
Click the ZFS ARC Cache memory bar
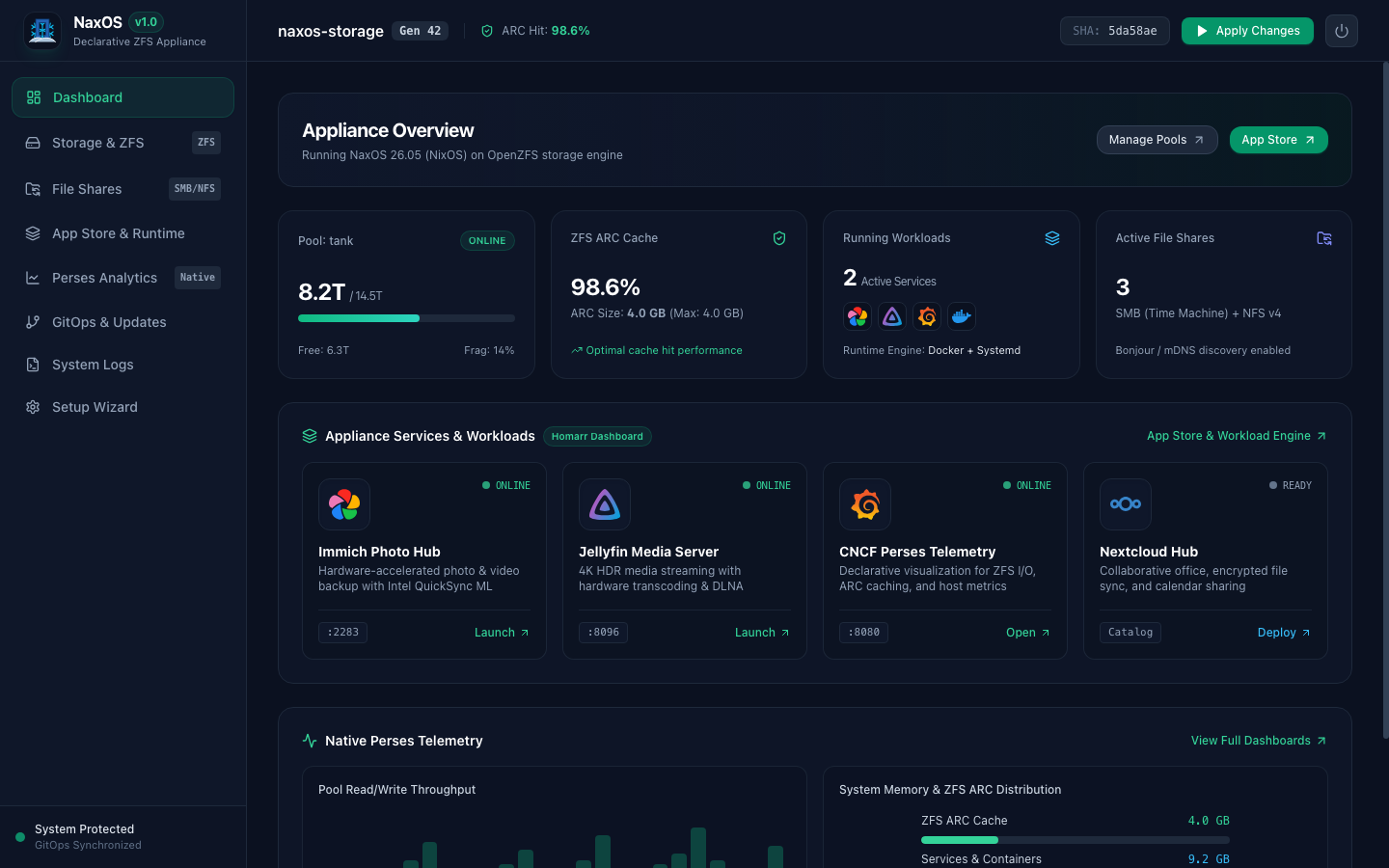[1076, 840]
